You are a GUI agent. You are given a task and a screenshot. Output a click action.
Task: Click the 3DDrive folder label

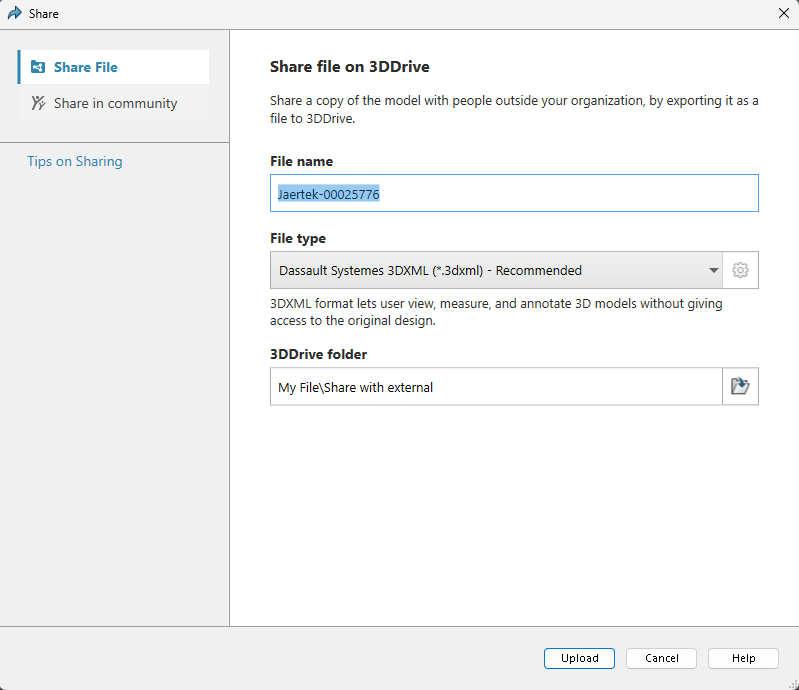coord(317,354)
